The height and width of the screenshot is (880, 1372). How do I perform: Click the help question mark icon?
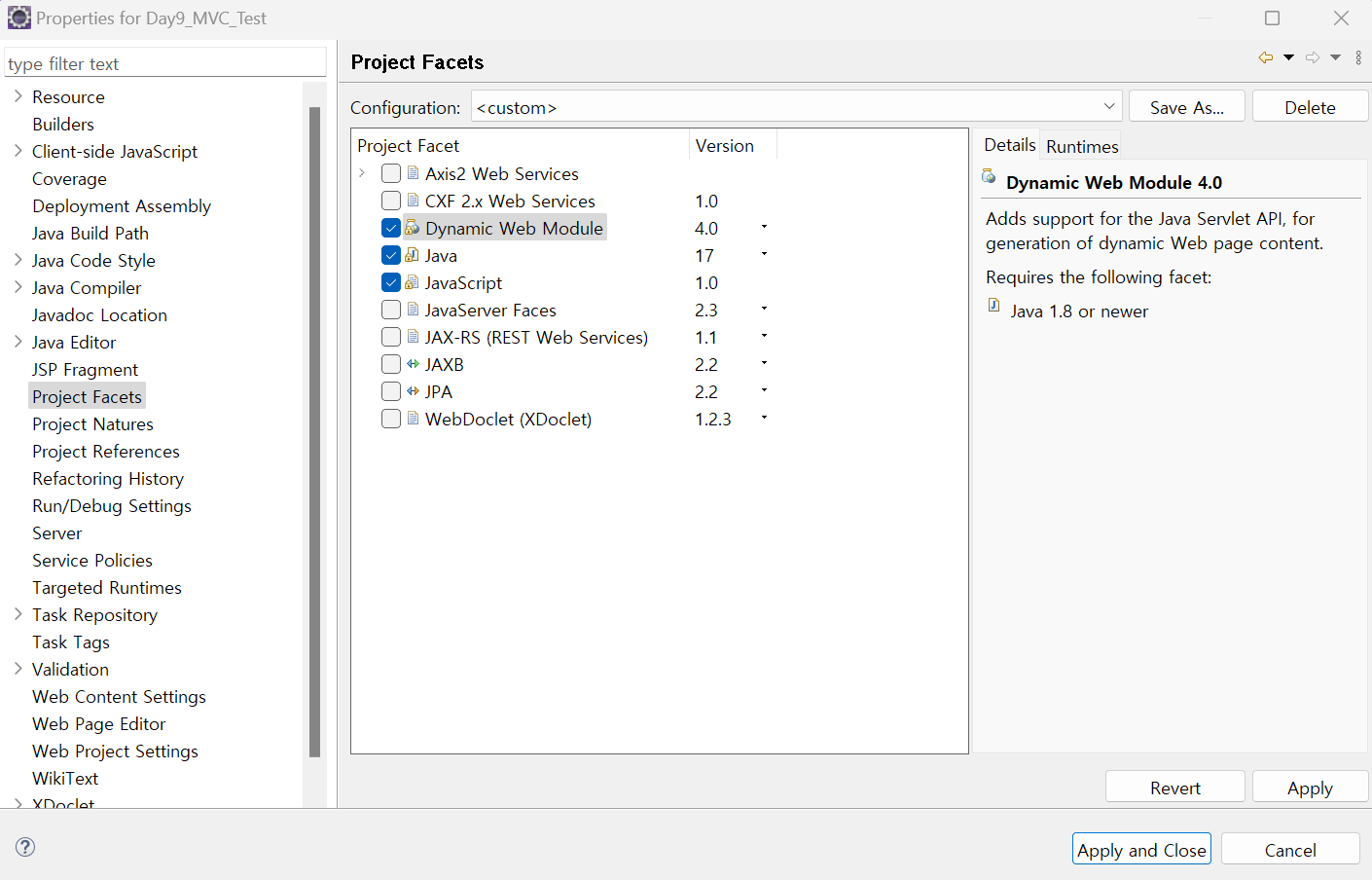tap(25, 847)
